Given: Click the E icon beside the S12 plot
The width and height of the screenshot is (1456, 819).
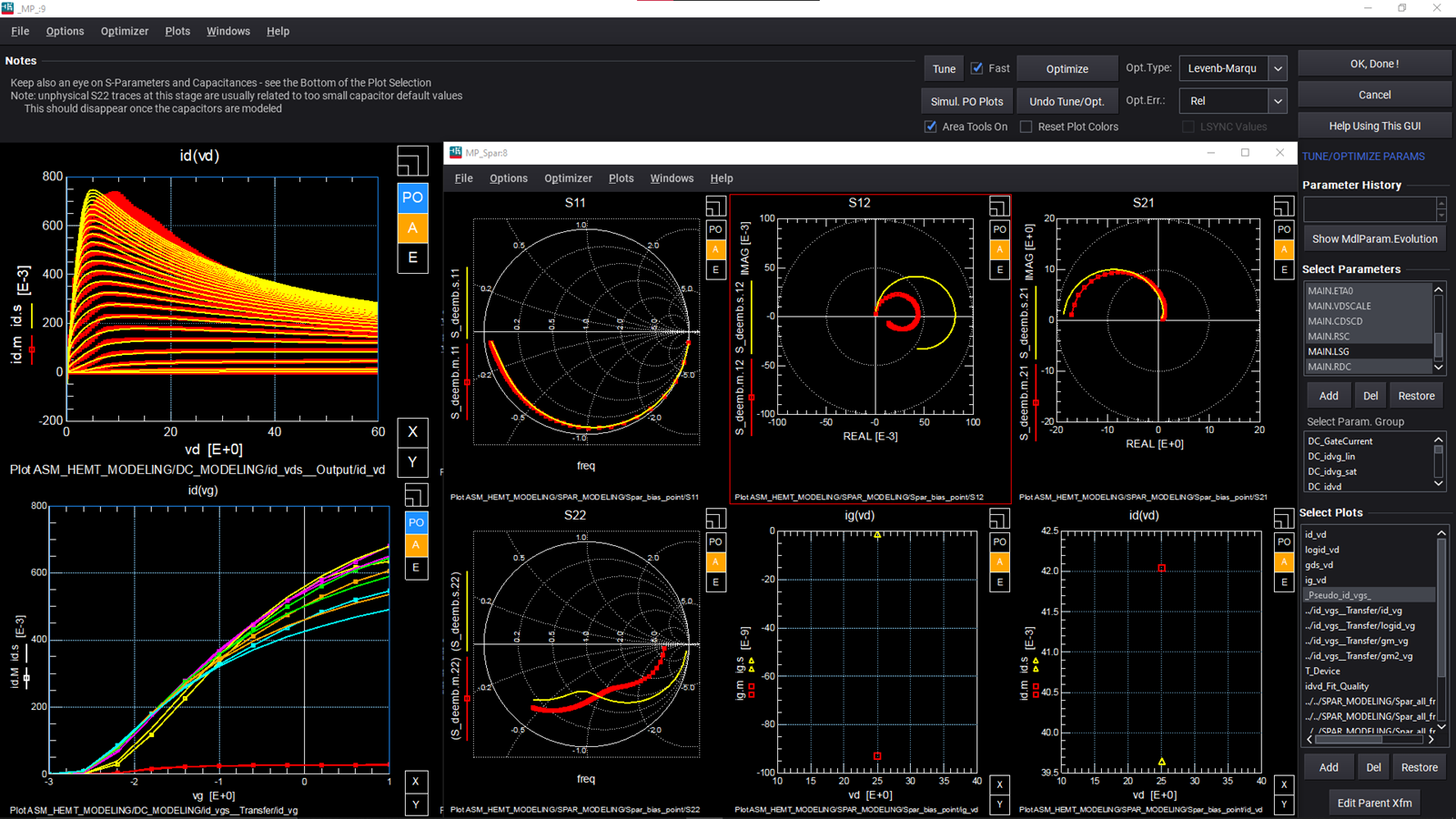Looking at the screenshot, I should point(999,269).
